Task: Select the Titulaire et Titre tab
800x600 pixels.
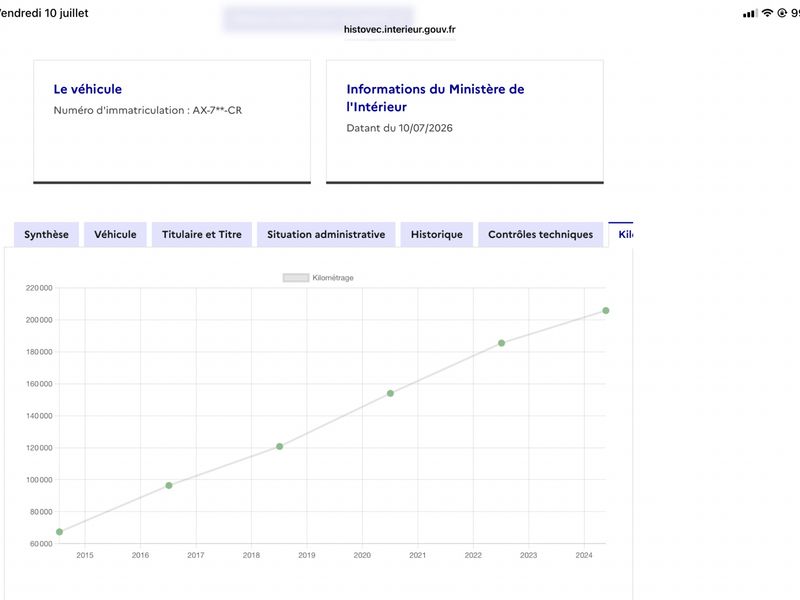Action: (x=202, y=235)
